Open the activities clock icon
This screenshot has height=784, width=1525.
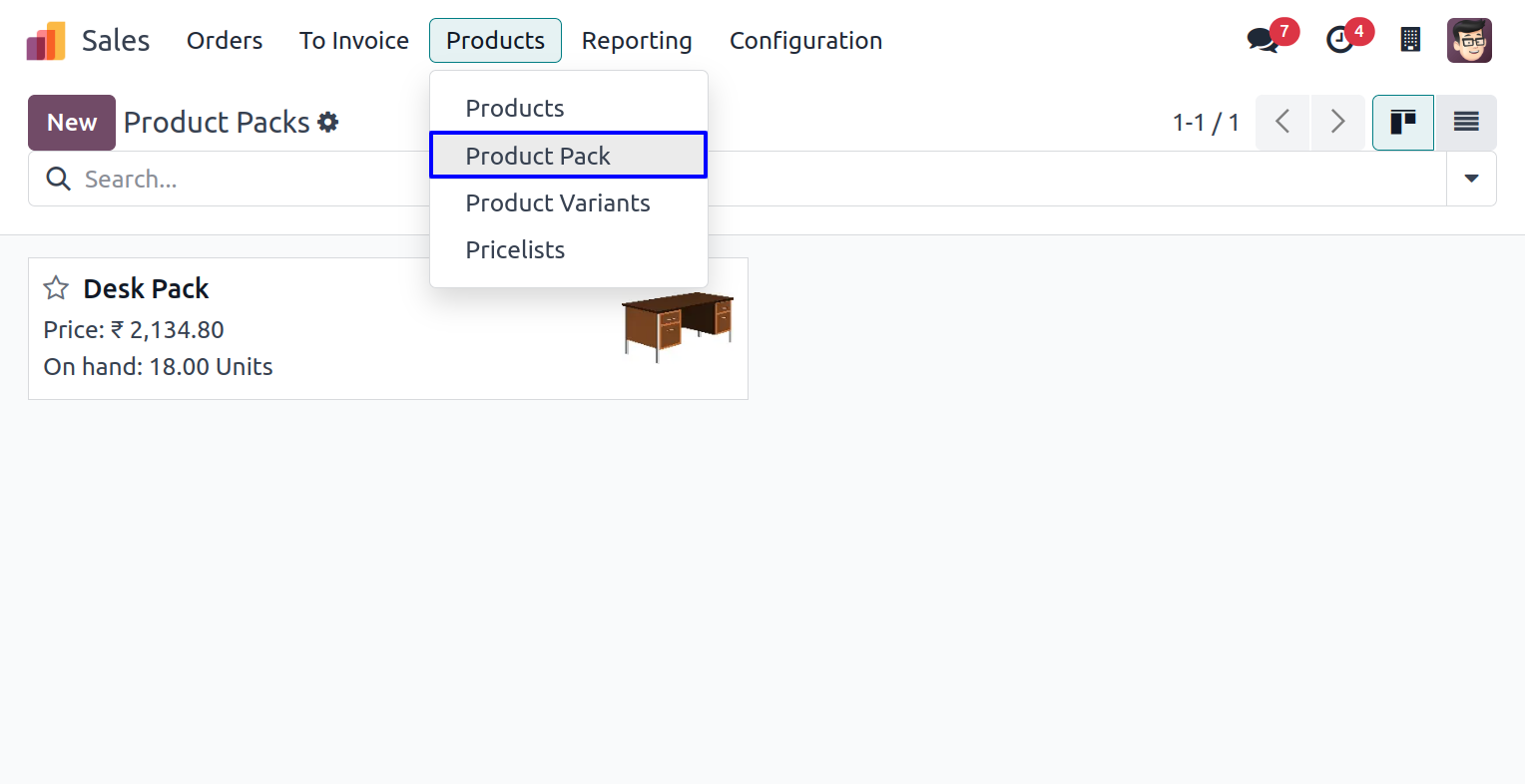point(1339,40)
